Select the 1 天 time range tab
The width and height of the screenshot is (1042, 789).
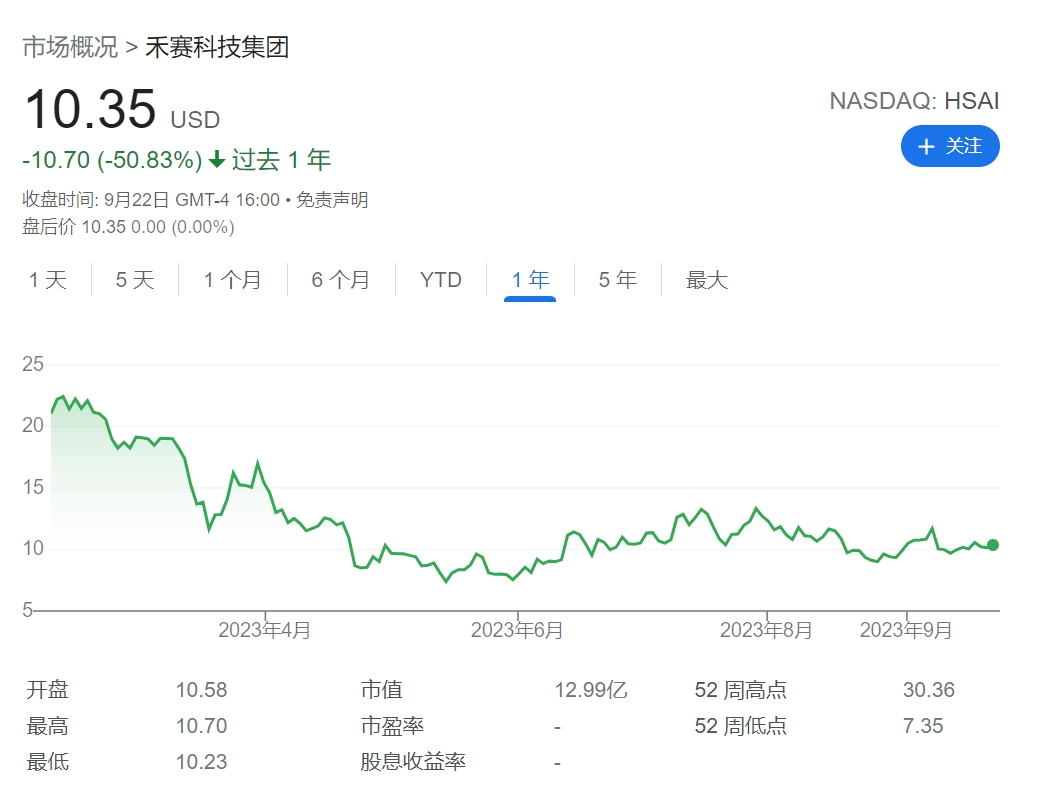48,280
